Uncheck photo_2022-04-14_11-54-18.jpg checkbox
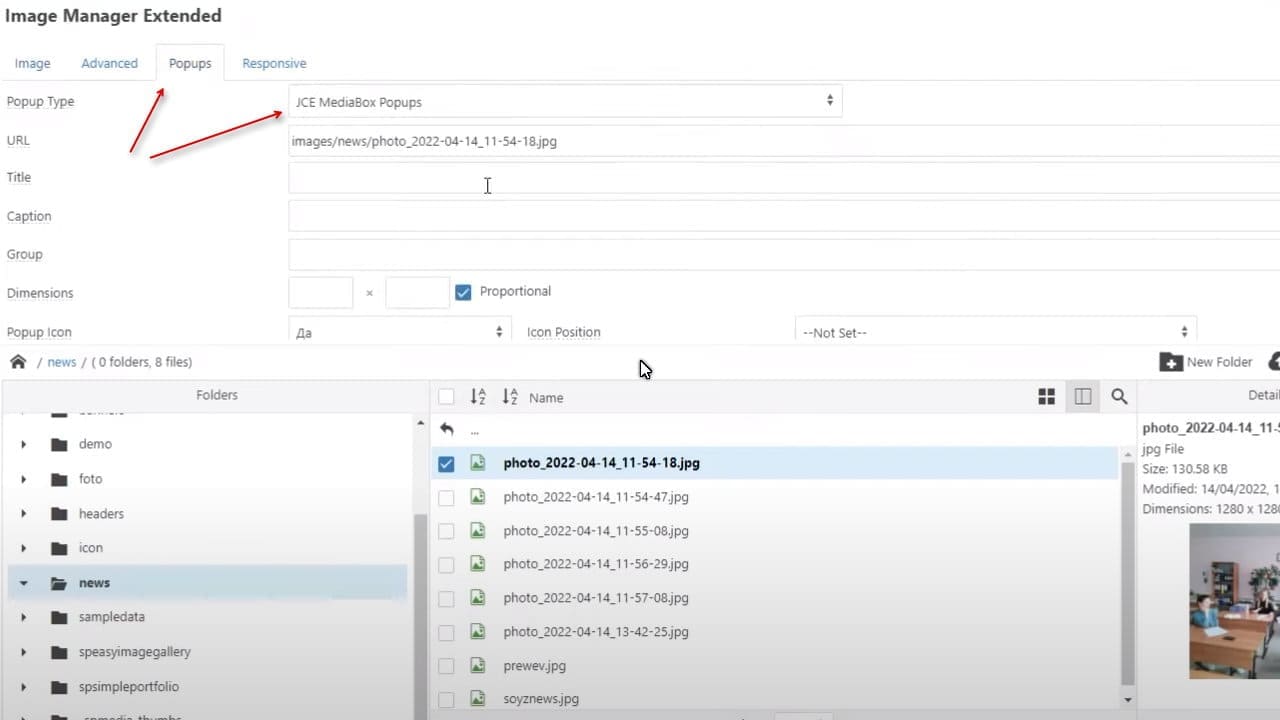The image size is (1280, 720). click(x=446, y=464)
